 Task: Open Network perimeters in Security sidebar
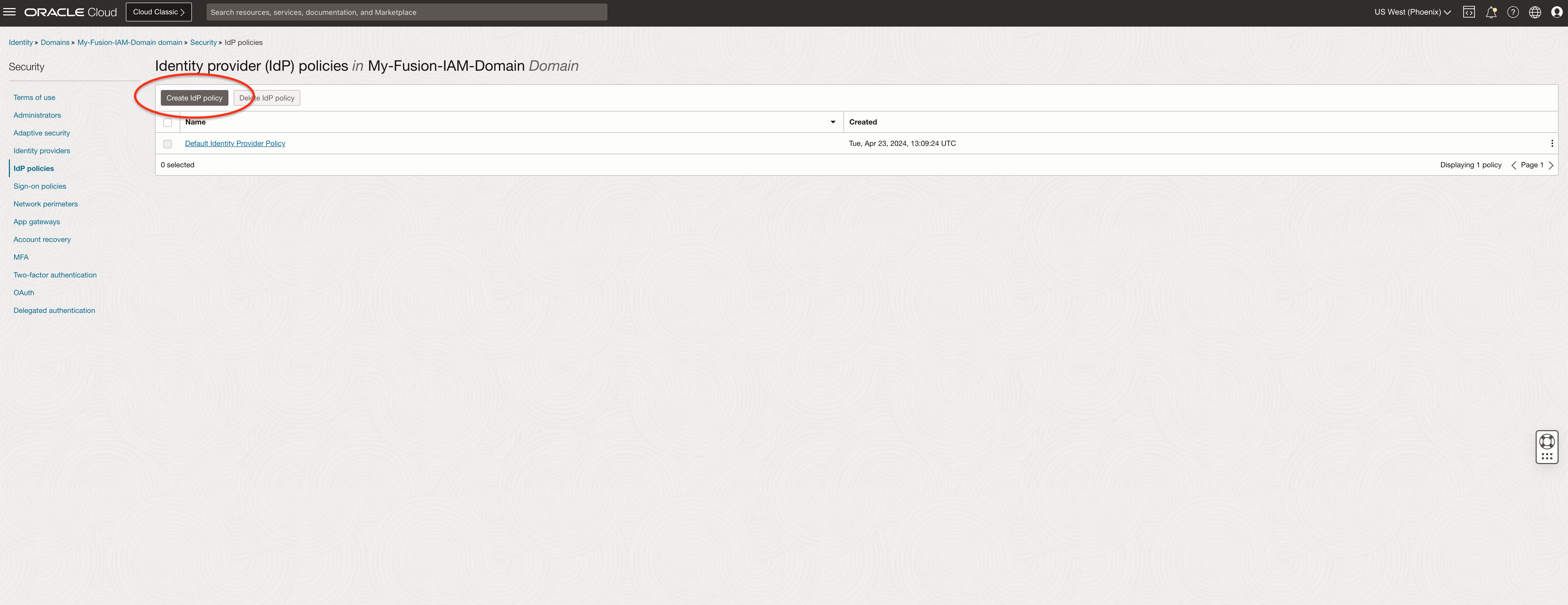point(46,204)
